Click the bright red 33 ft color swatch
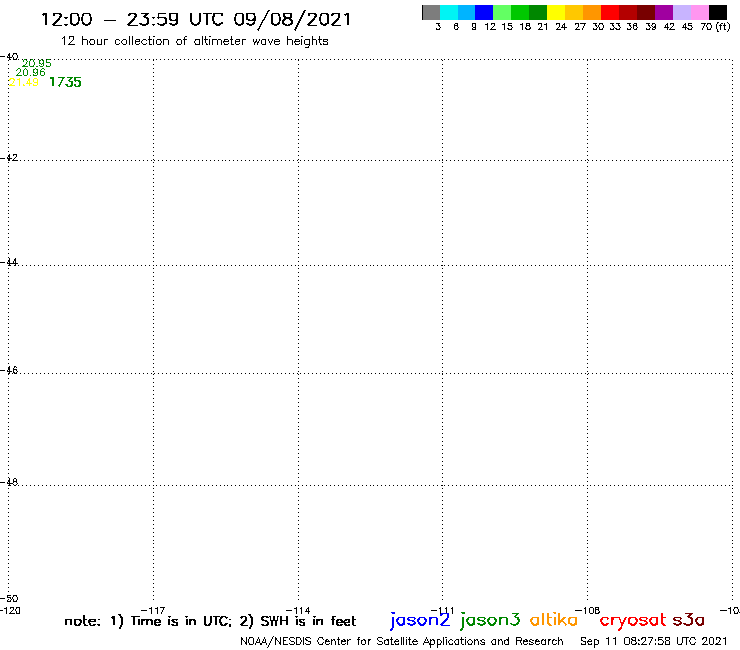The image size is (740, 650). pyautogui.click(x=610, y=12)
